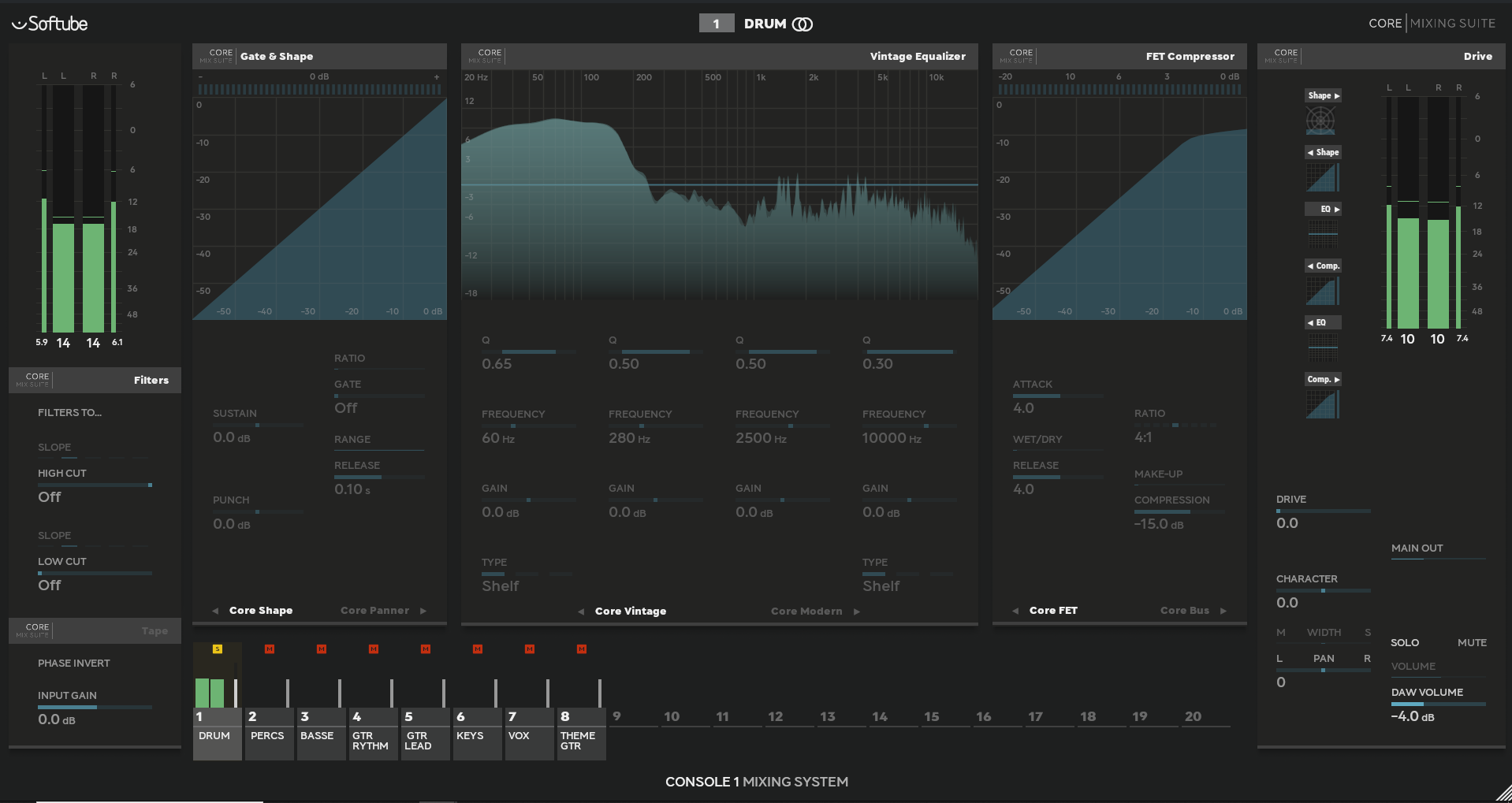This screenshot has height=803, width=1512.
Task: Unmute the PERCS channel red M indicator
Action: [x=270, y=649]
